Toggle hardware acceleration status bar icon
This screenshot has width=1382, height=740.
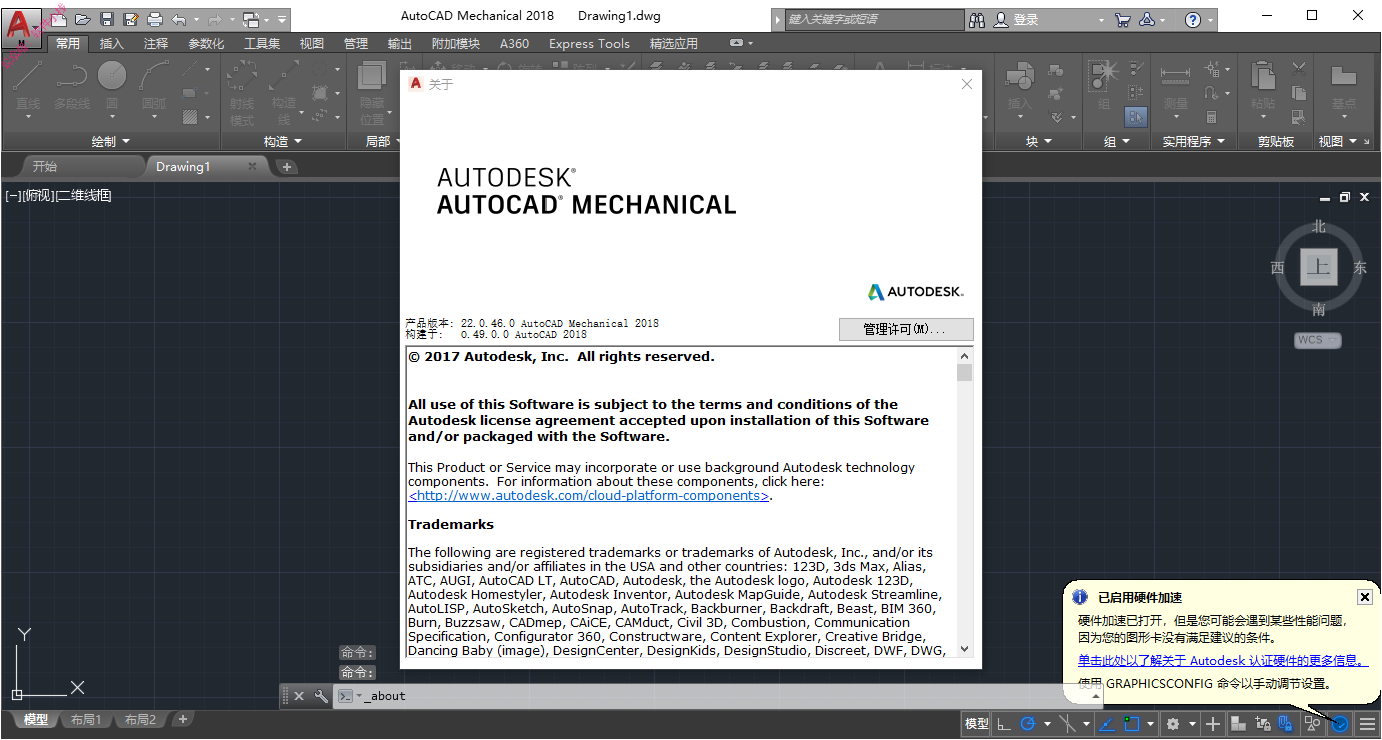pyautogui.click(x=1341, y=724)
